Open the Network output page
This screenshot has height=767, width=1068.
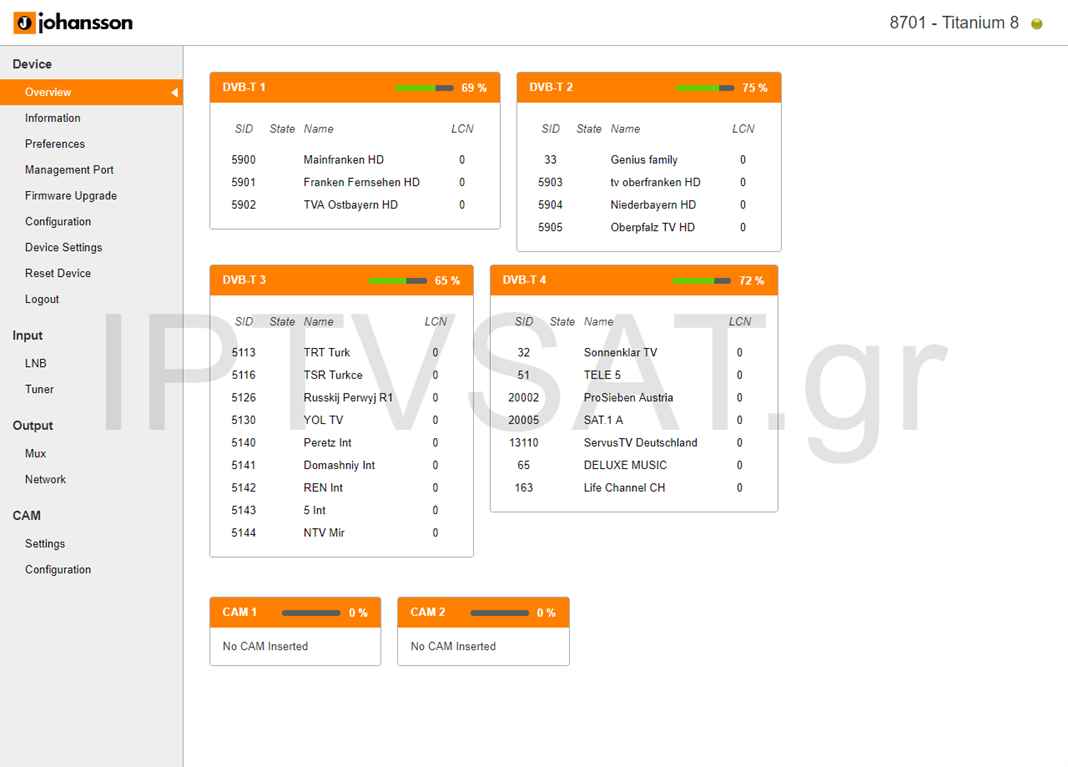pyautogui.click(x=45, y=479)
